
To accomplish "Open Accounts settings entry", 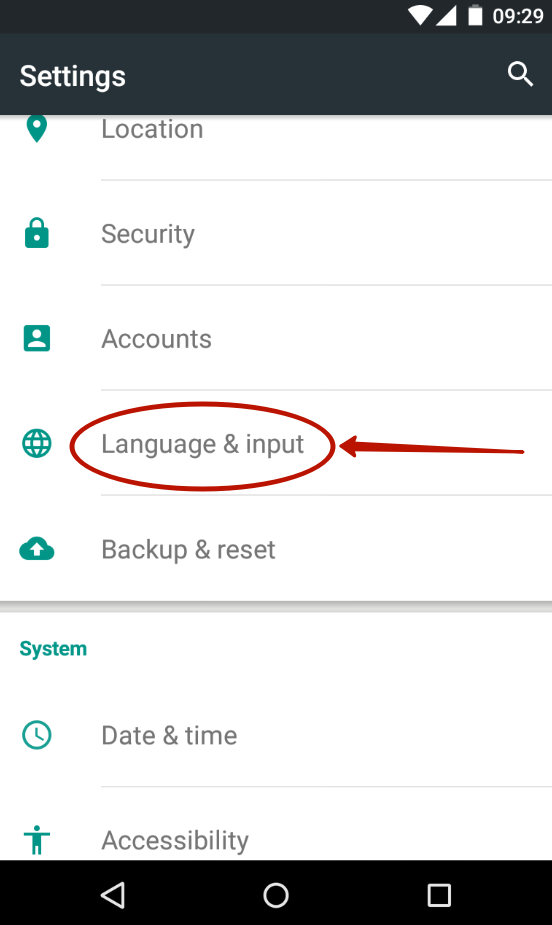I will (276, 338).
